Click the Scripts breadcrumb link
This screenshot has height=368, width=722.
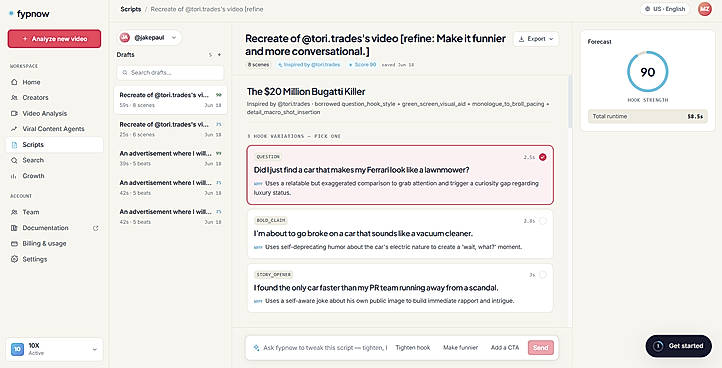coord(131,9)
